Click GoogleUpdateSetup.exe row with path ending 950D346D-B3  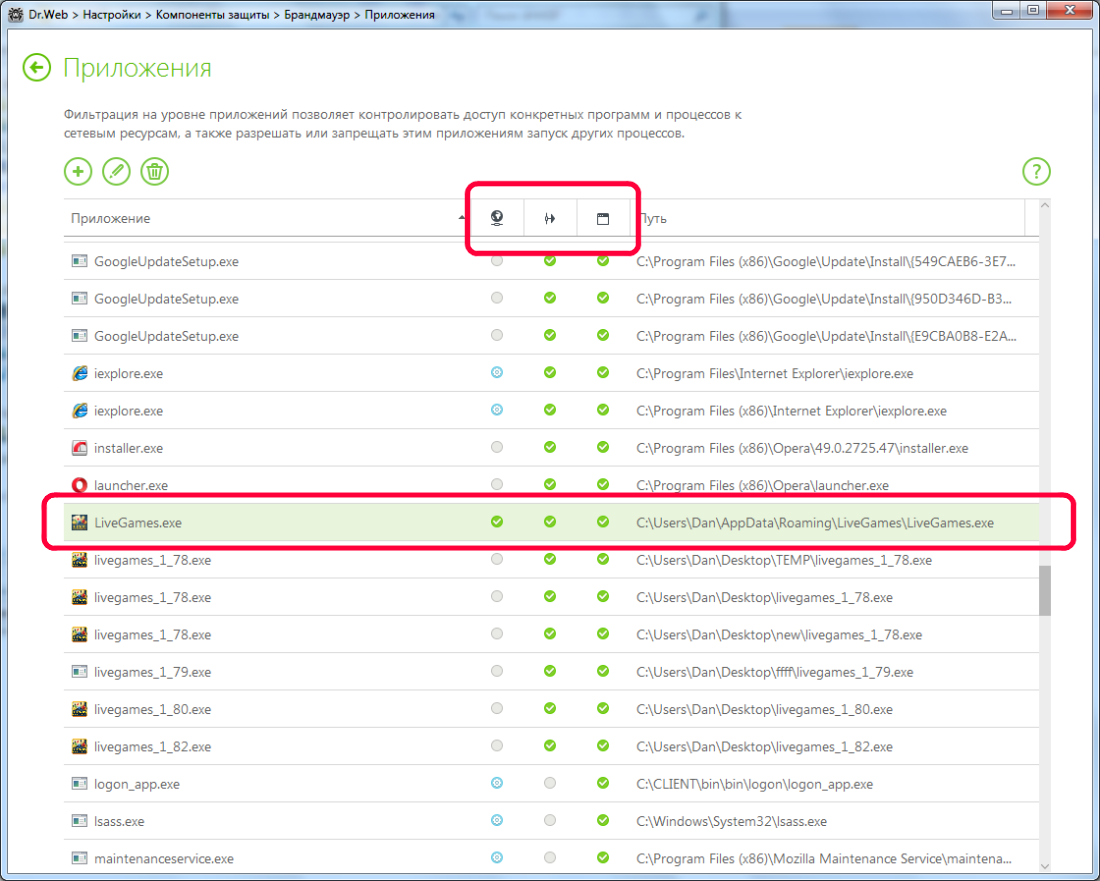click(x=551, y=298)
